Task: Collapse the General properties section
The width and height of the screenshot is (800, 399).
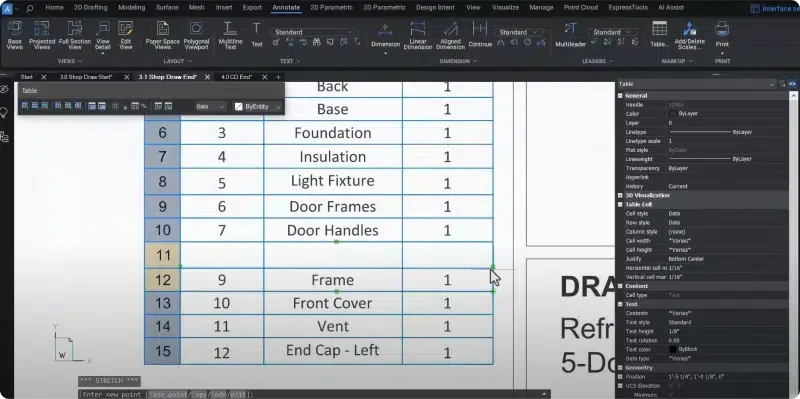Action: (x=620, y=95)
